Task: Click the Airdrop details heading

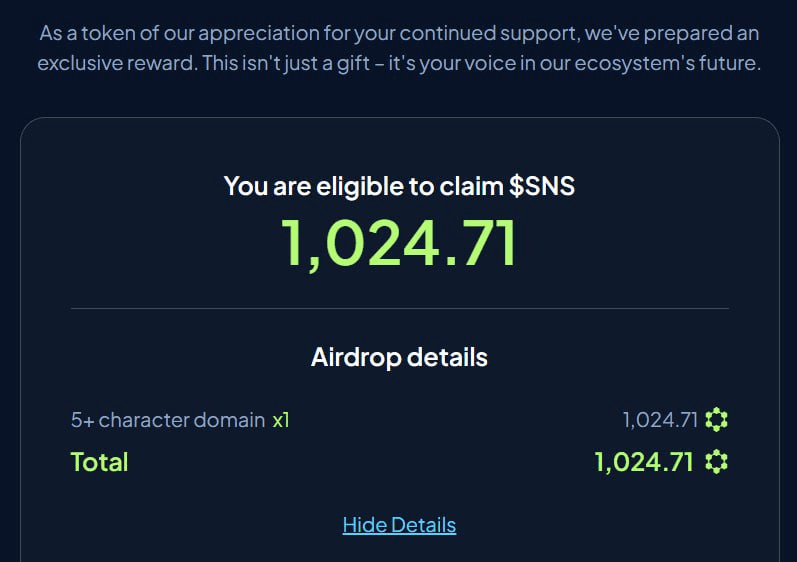Action: [399, 357]
